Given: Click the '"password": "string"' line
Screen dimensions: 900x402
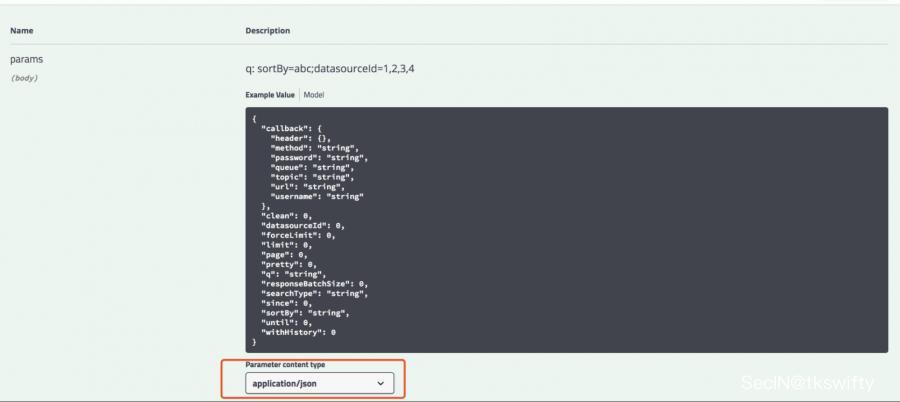Looking at the screenshot, I should (319, 157).
